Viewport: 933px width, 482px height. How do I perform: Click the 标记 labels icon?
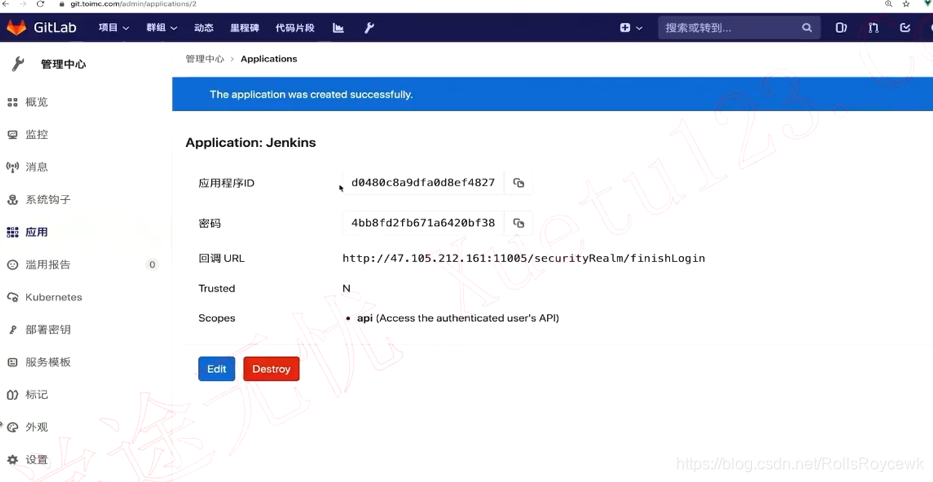tap(12, 395)
